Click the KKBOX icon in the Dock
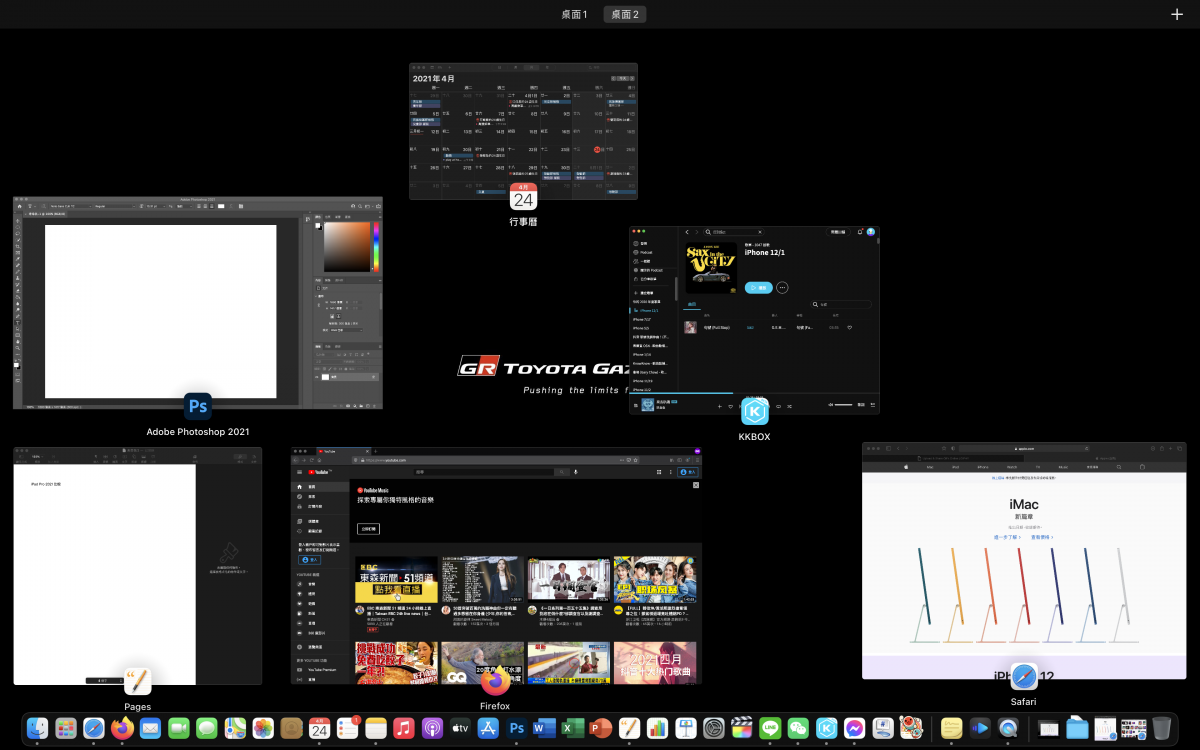1200x750 pixels. pos(826,729)
